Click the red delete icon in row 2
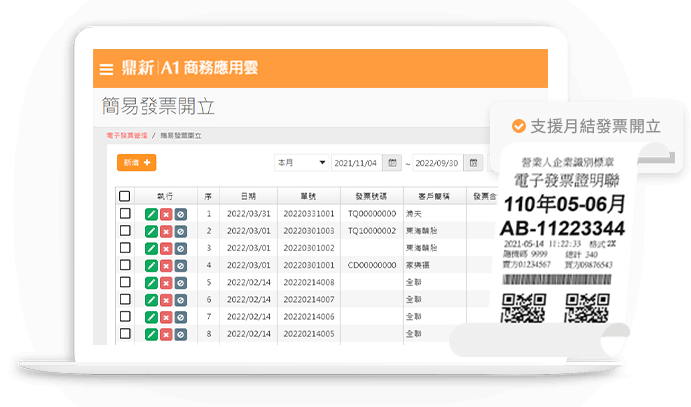The height and width of the screenshot is (407, 691). click(166, 231)
